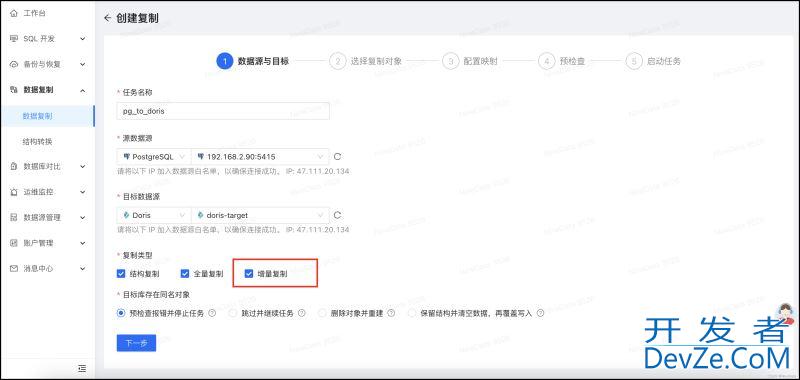Open the 192.168.2.90:5415 source dropdown

(x=260, y=157)
